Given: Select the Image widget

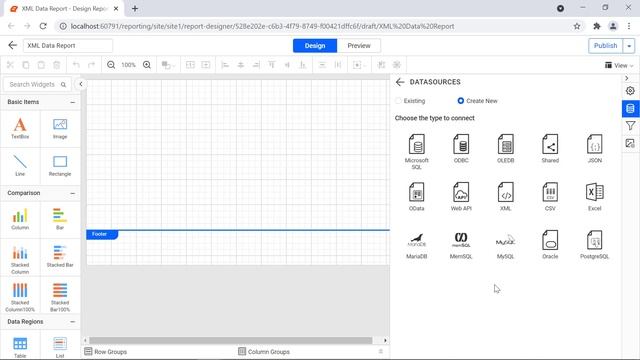Looking at the screenshot, I should [60, 128].
